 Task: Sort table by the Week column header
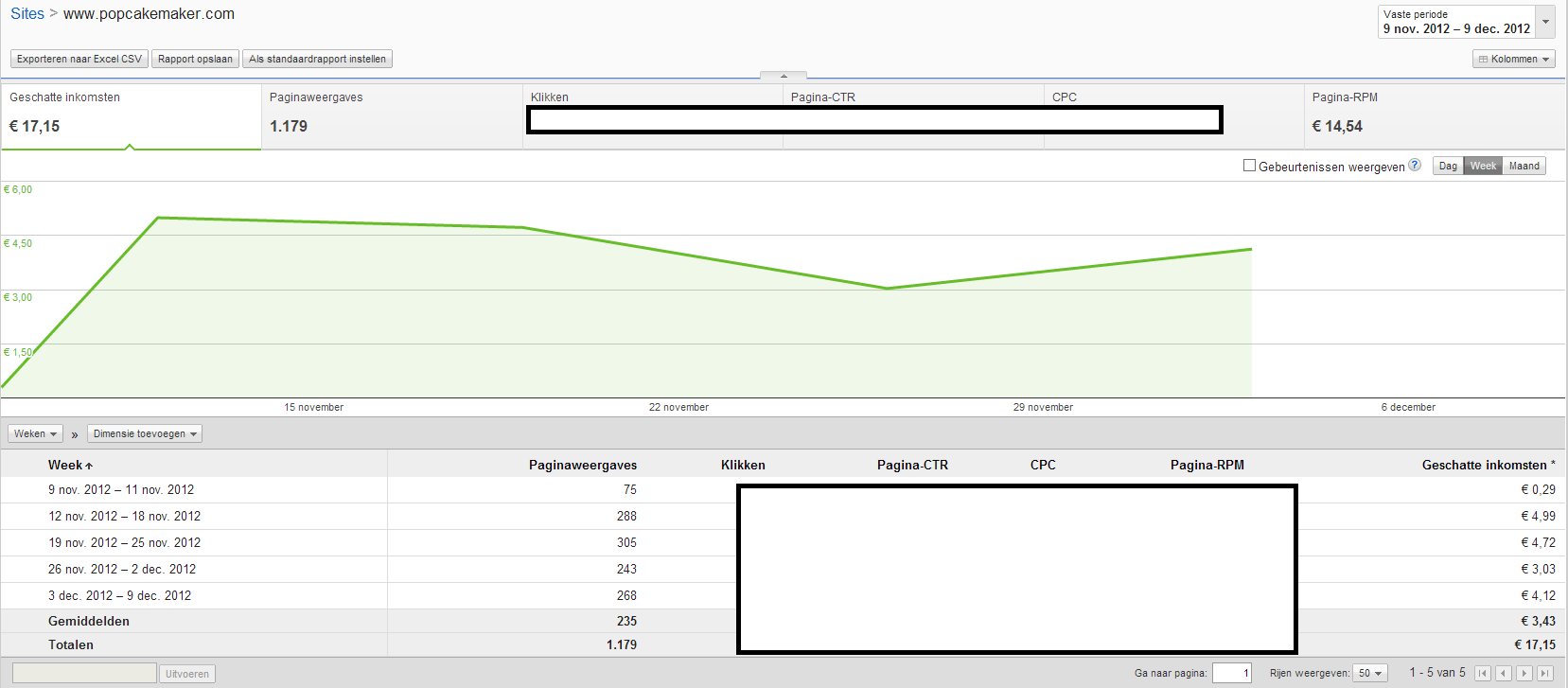pos(70,465)
